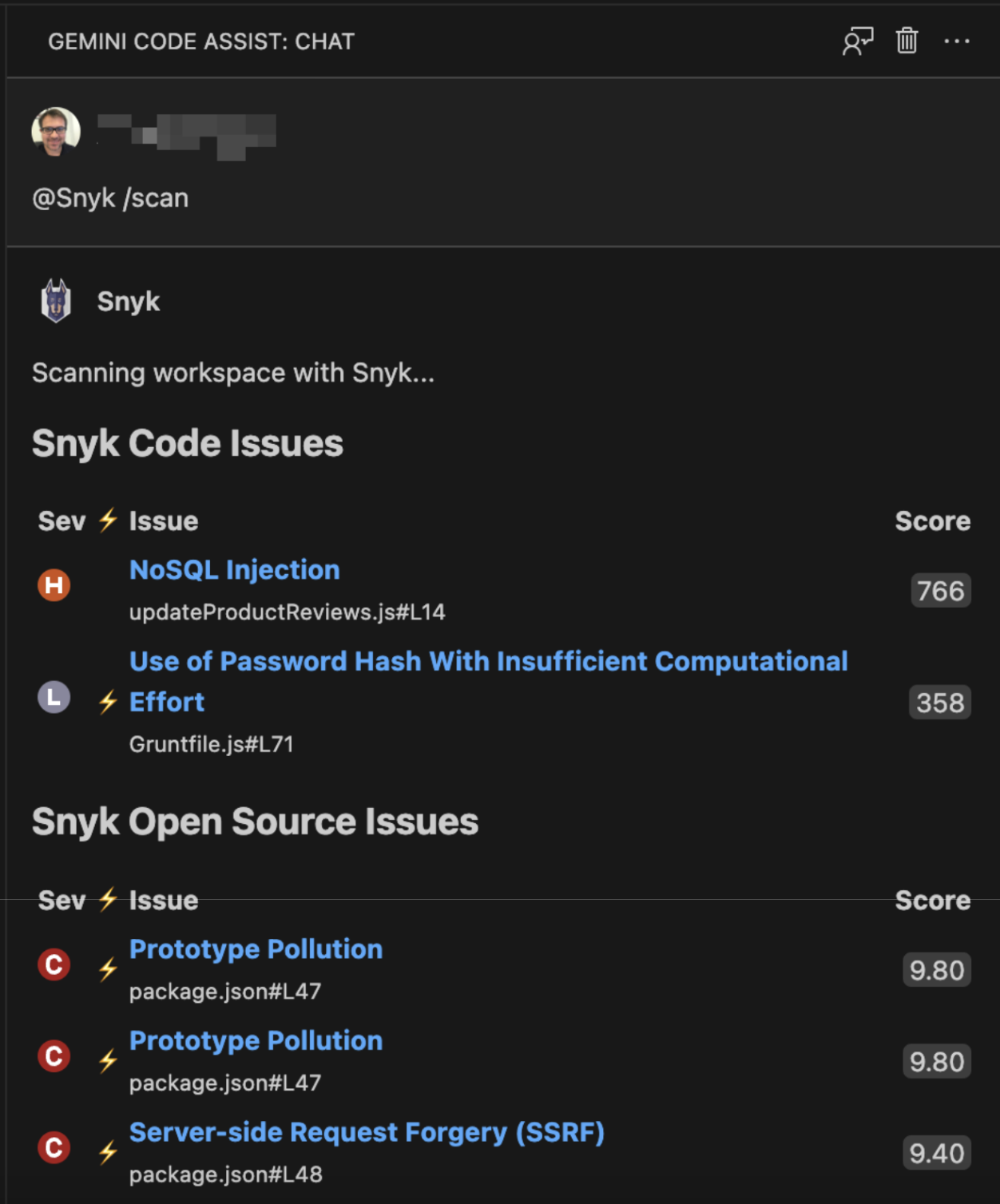This screenshot has width=1000, height=1204.
Task: Click critical C badge for SSRF issue
Action: click(x=54, y=1147)
